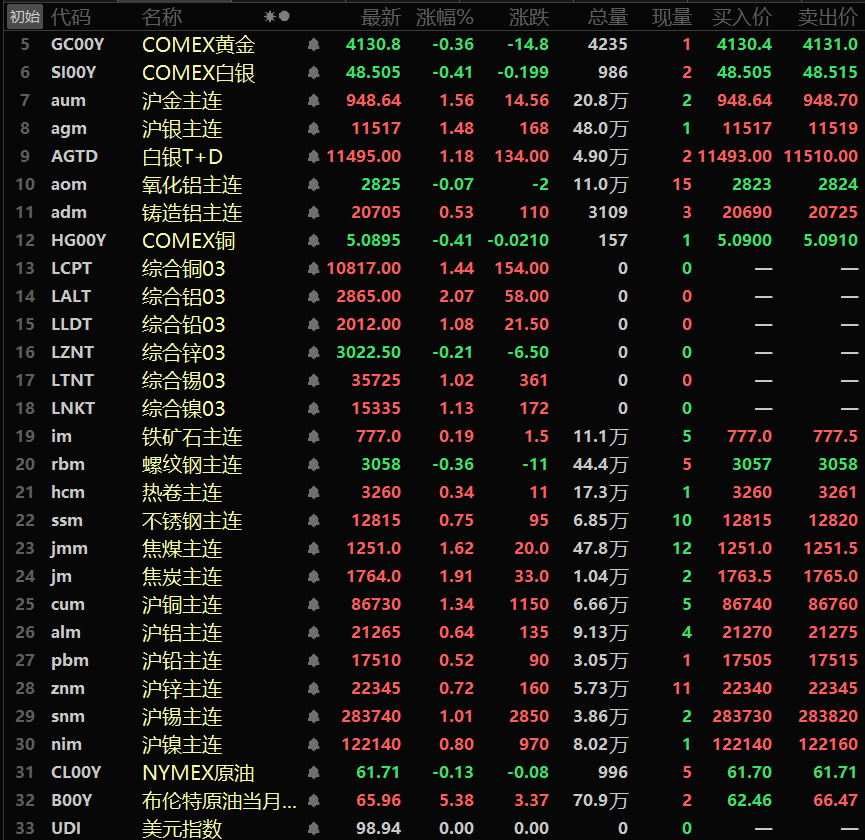This screenshot has height=840, width=865.
Task: Sort the list by 最新 column
Action: tap(381, 16)
